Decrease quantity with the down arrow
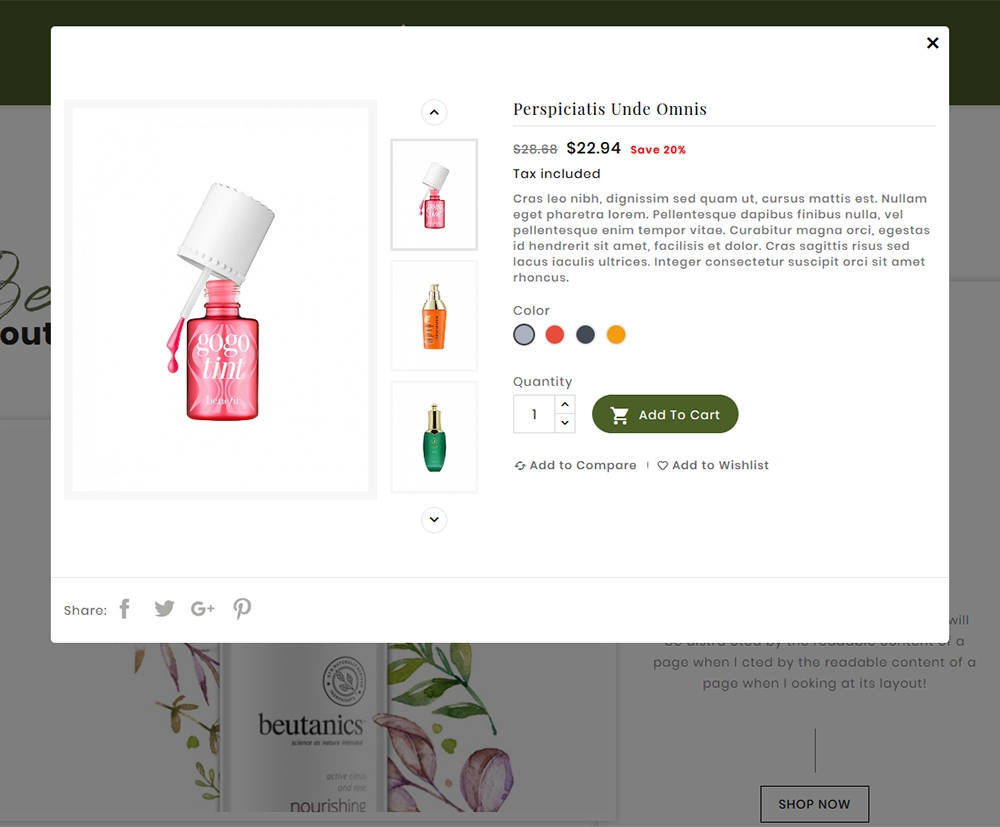This screenshot has width=1000, height=827. [564, 423]
